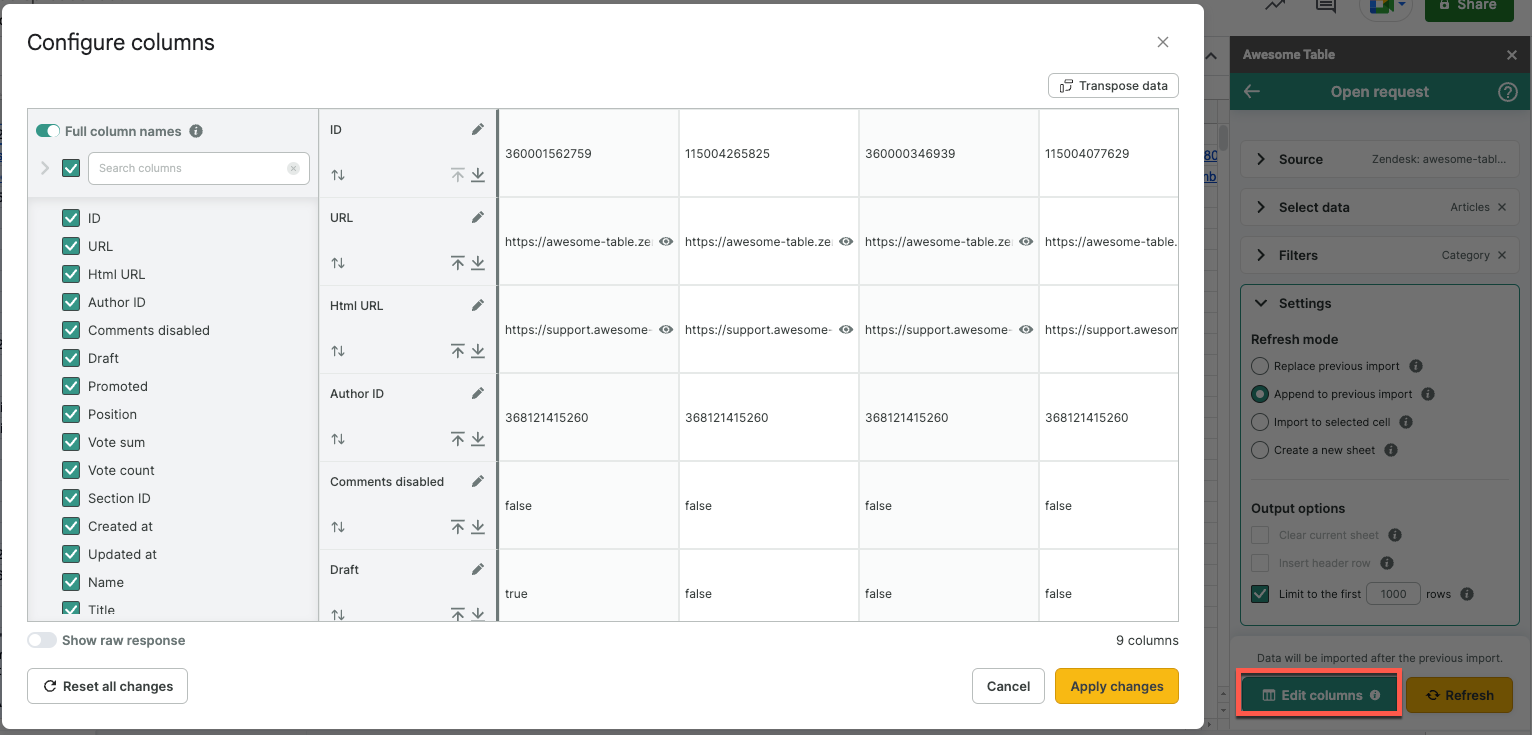
Task: Edit the Author ID column name
Action: 478,394
